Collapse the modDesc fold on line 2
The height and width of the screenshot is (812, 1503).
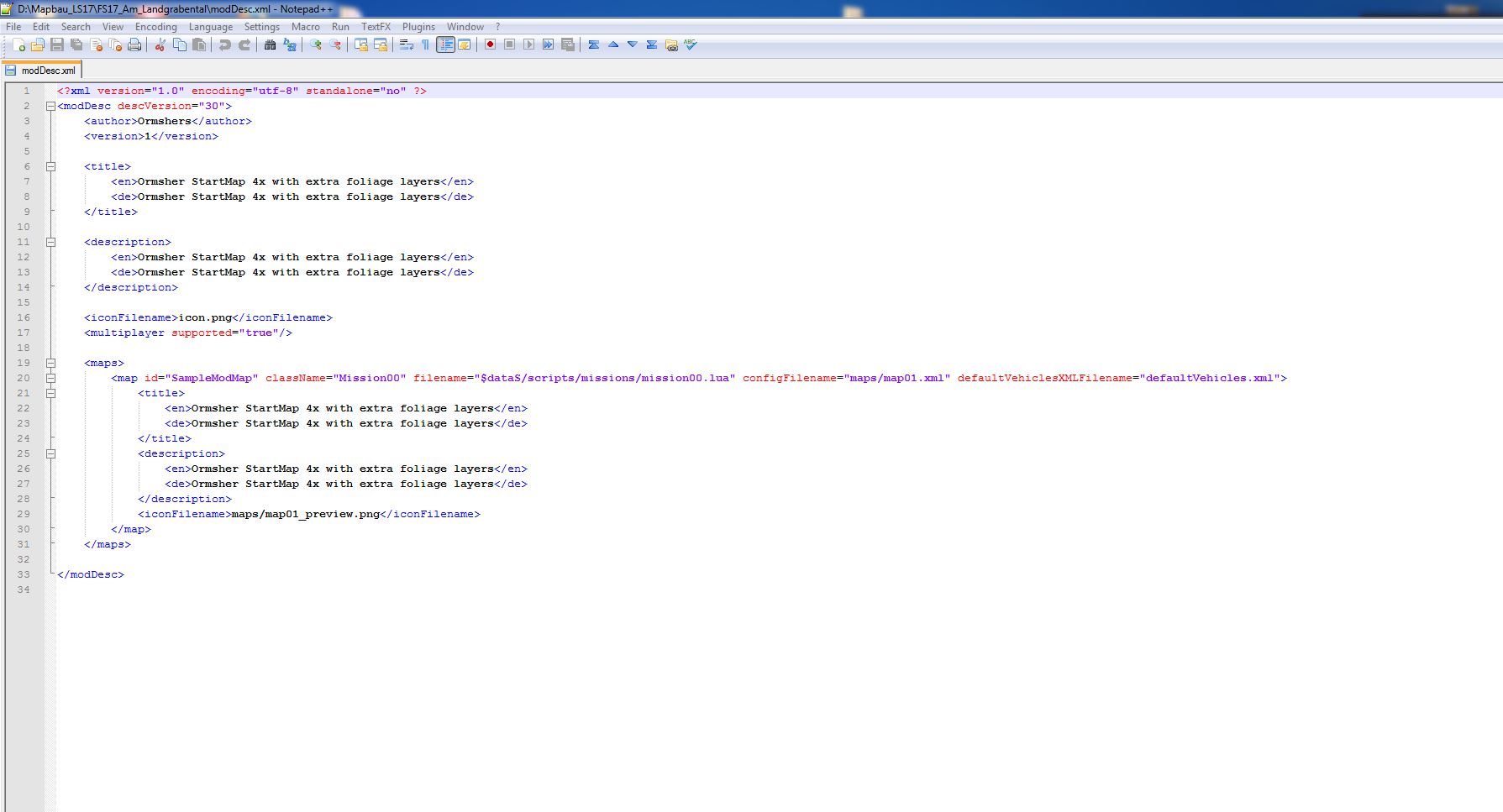50,107
